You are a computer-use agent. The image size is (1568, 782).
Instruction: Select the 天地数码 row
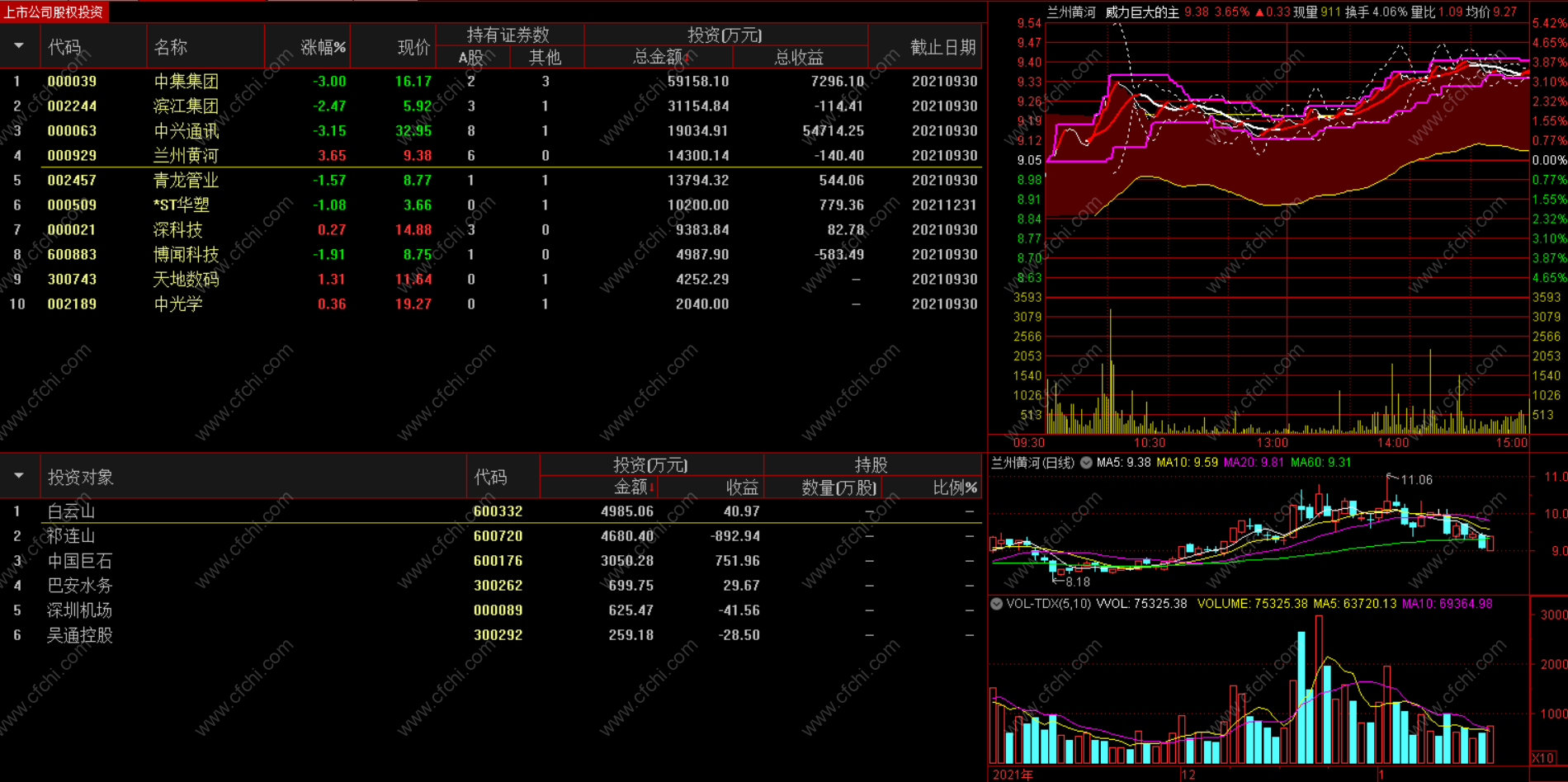[493, 279]
